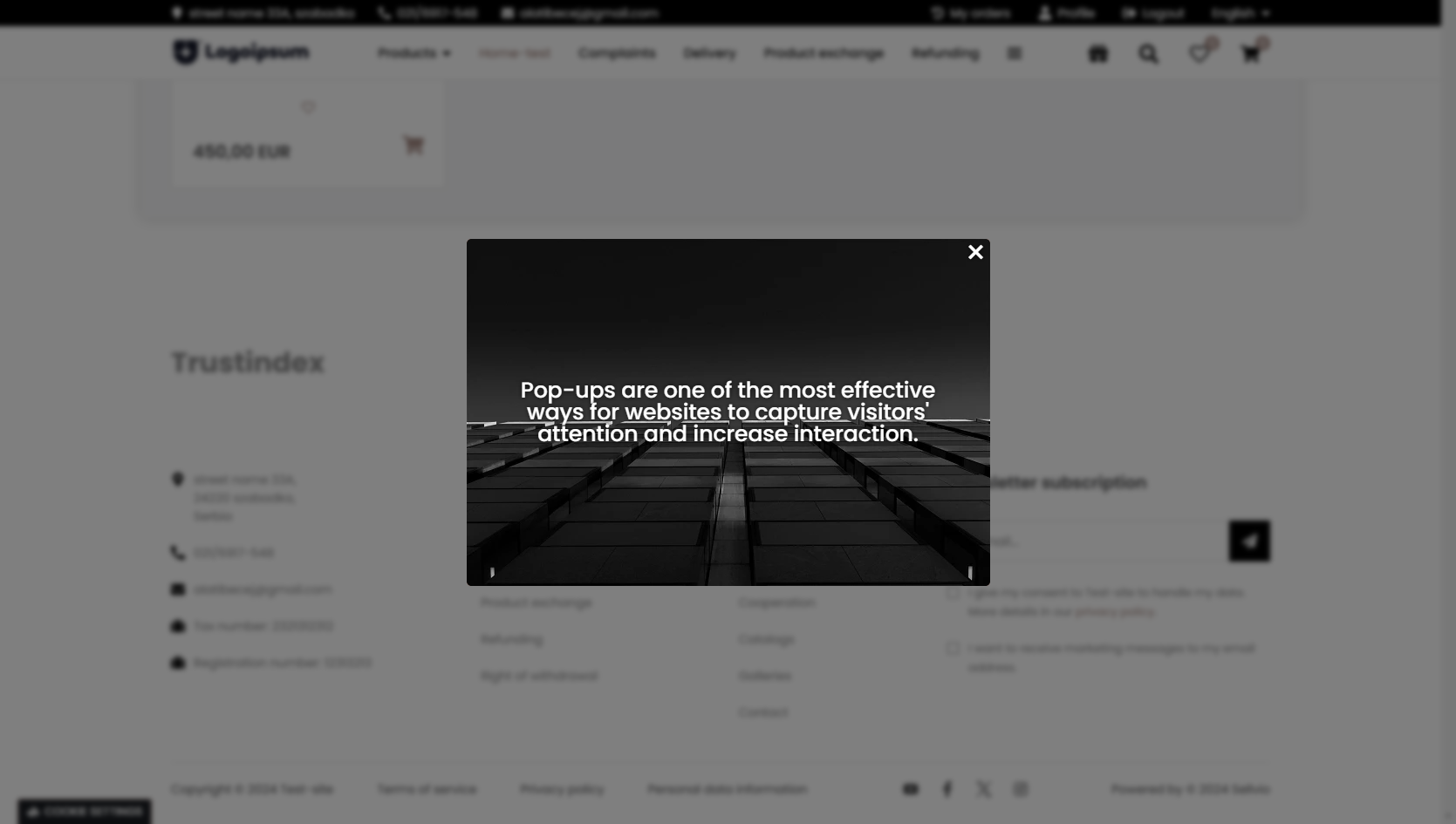Submit the newsletter subscription with send icon
The height and width of the screenshot is (824, 1456).
click(1248, 541)
